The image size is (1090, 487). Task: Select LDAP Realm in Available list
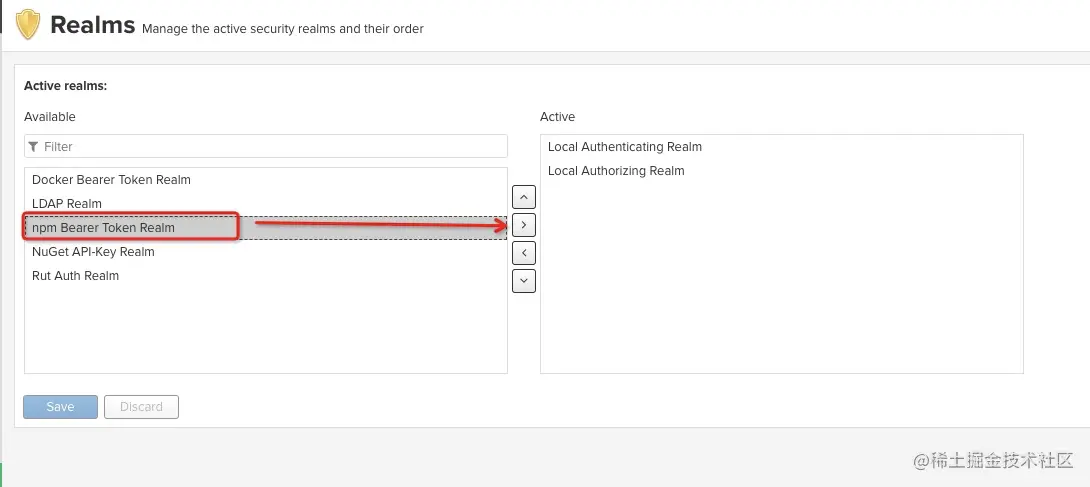[x=266, y=204]
